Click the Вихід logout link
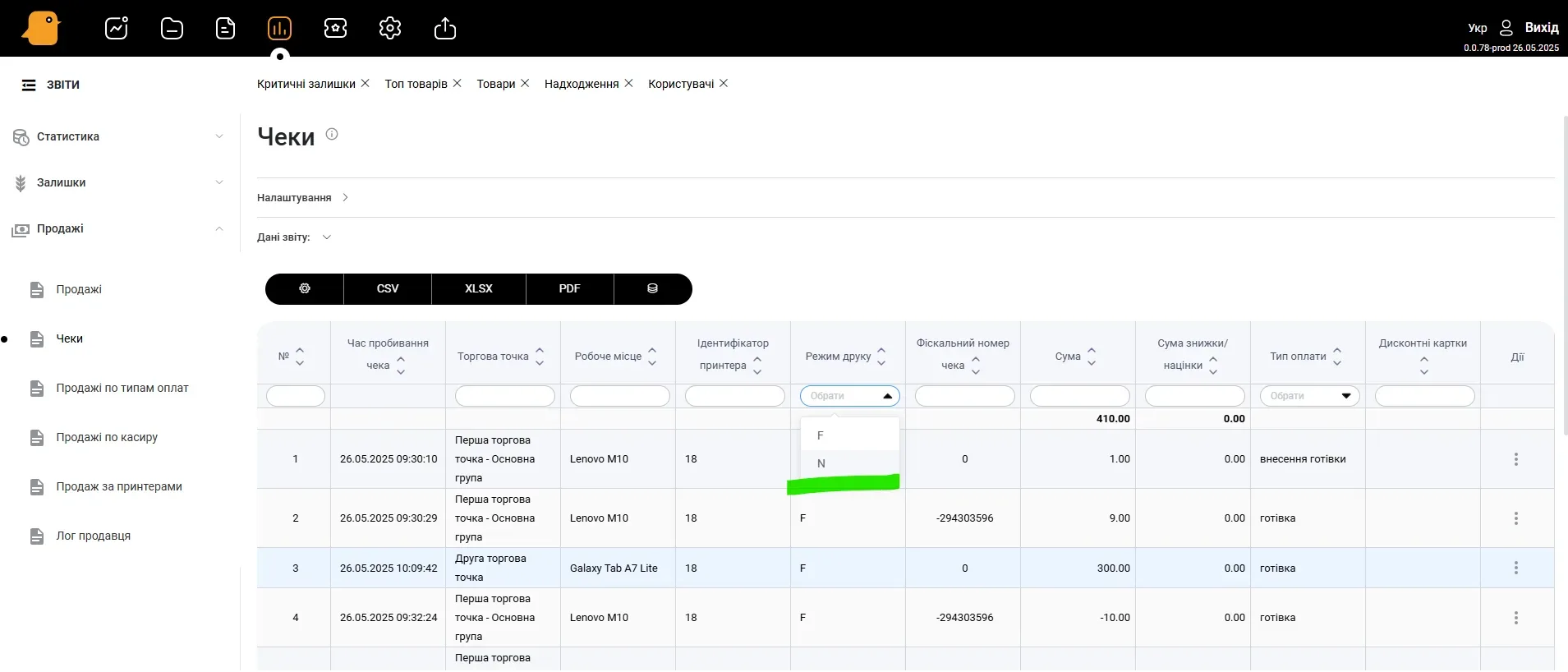The width and height of the screenshot is (1568, 672). (1541, 28)
